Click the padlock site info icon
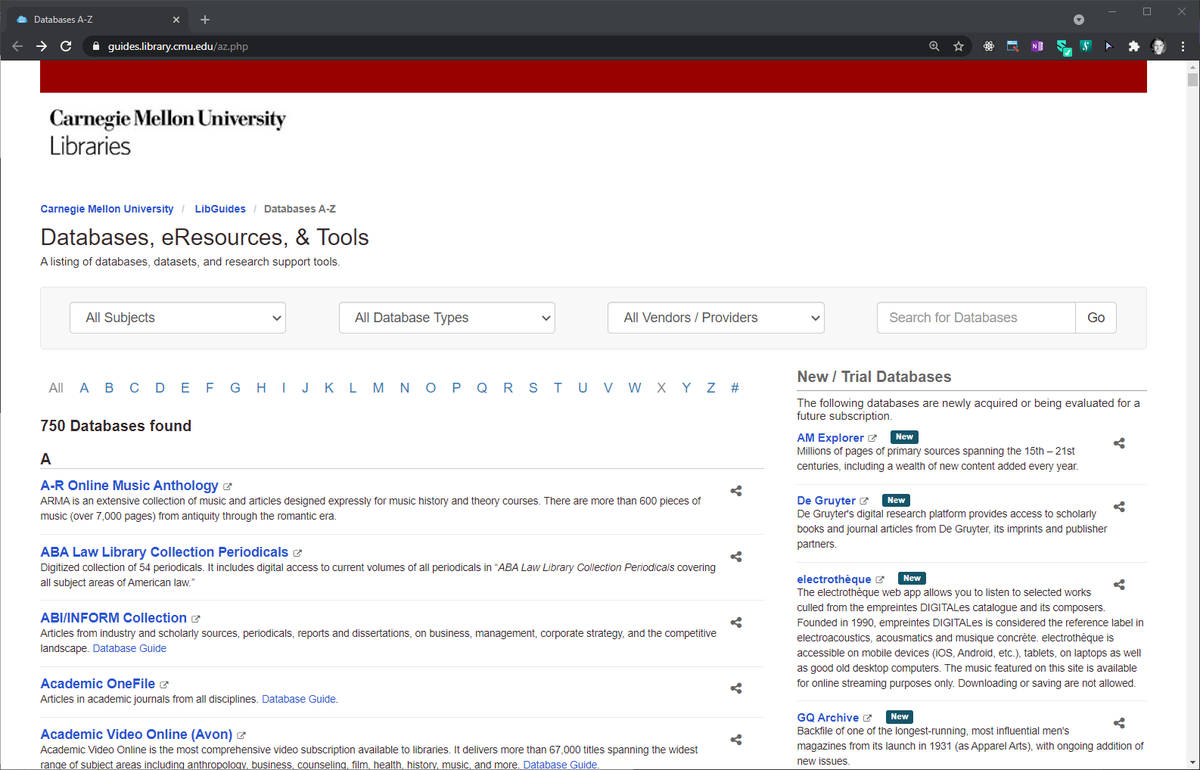Screen dimensions: 1200x770 [x=95, y=46]
